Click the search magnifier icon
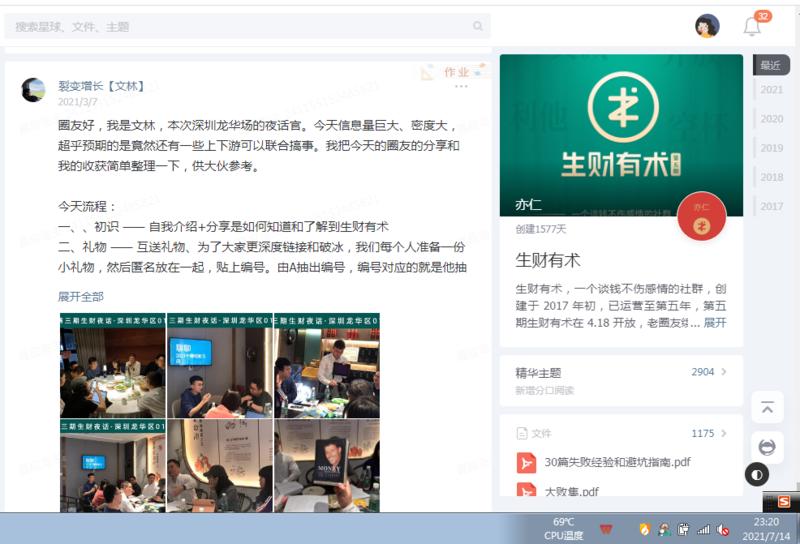This screenshot has width=800, height=544. (x=477, y=26)
